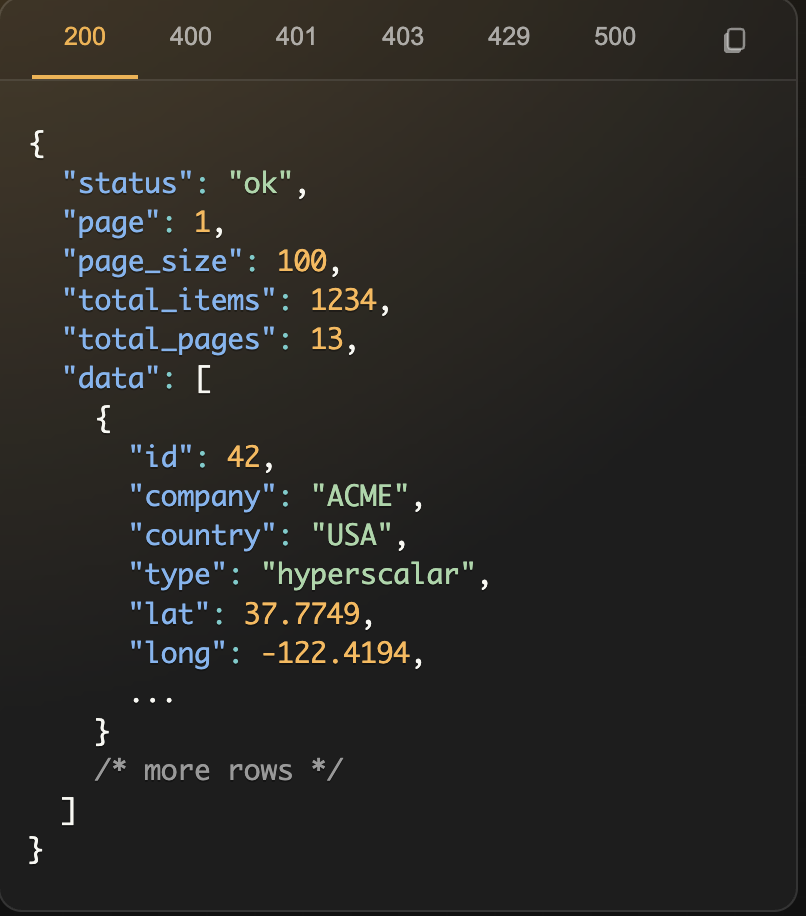
Task: Click the total_items value 1234
Action: pos(343,300)
